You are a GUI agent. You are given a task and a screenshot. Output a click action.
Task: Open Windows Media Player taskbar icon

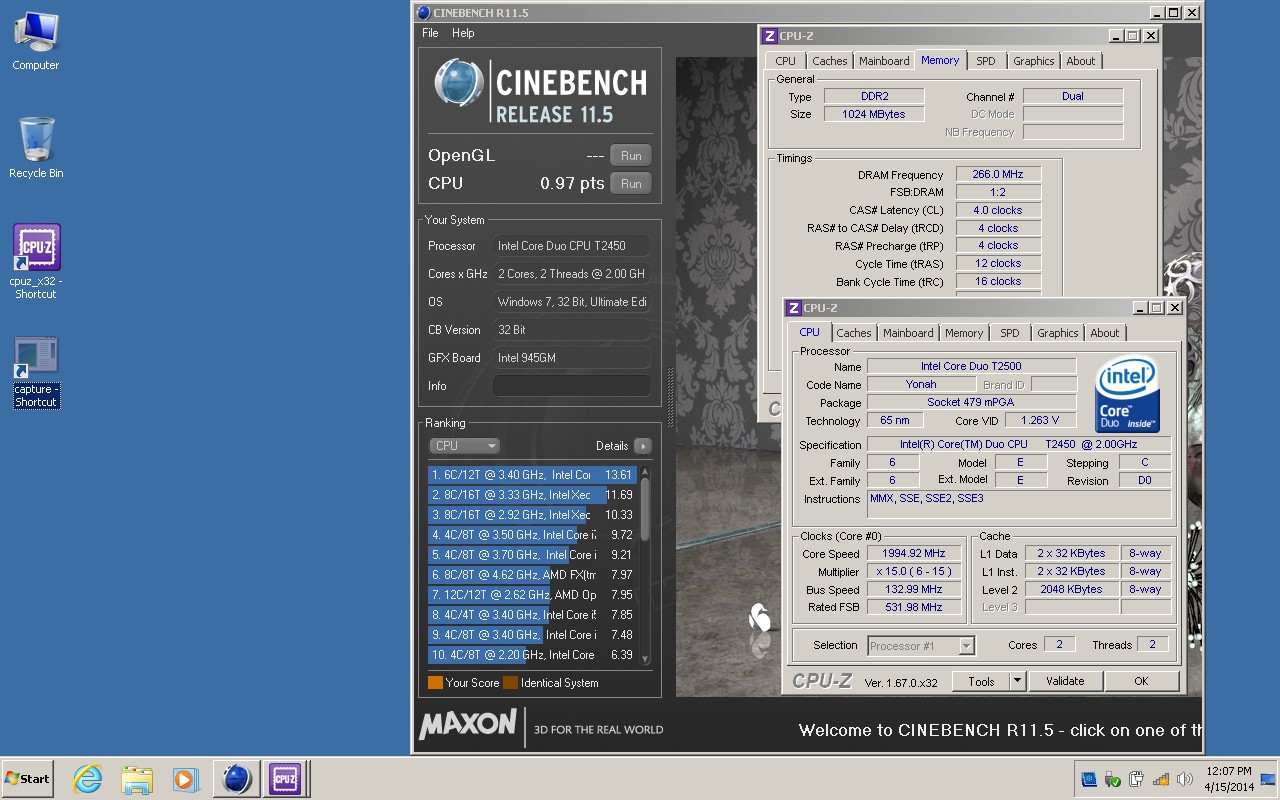click(x=184, y=778)
